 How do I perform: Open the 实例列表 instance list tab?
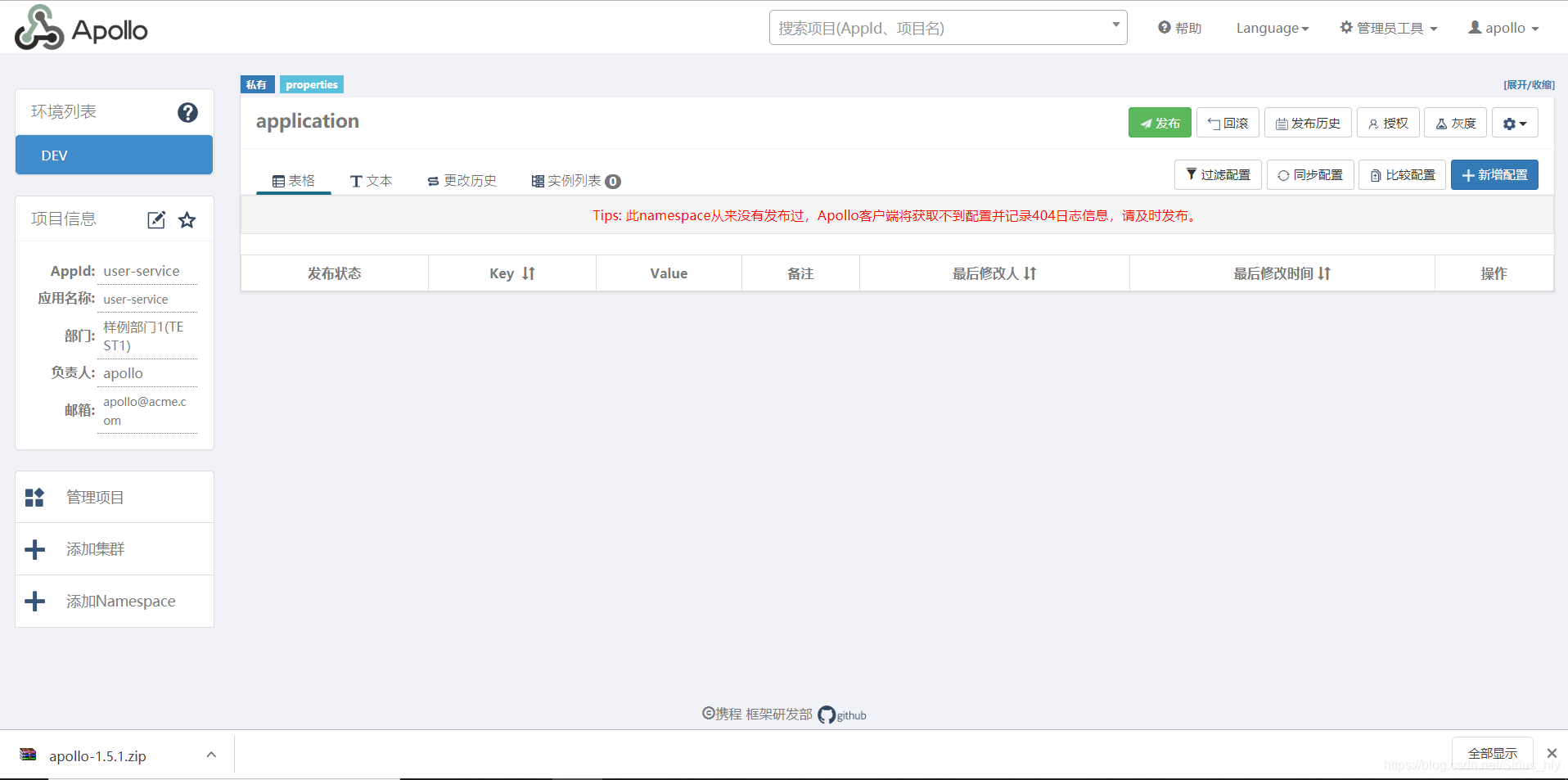tap(576, 181)
